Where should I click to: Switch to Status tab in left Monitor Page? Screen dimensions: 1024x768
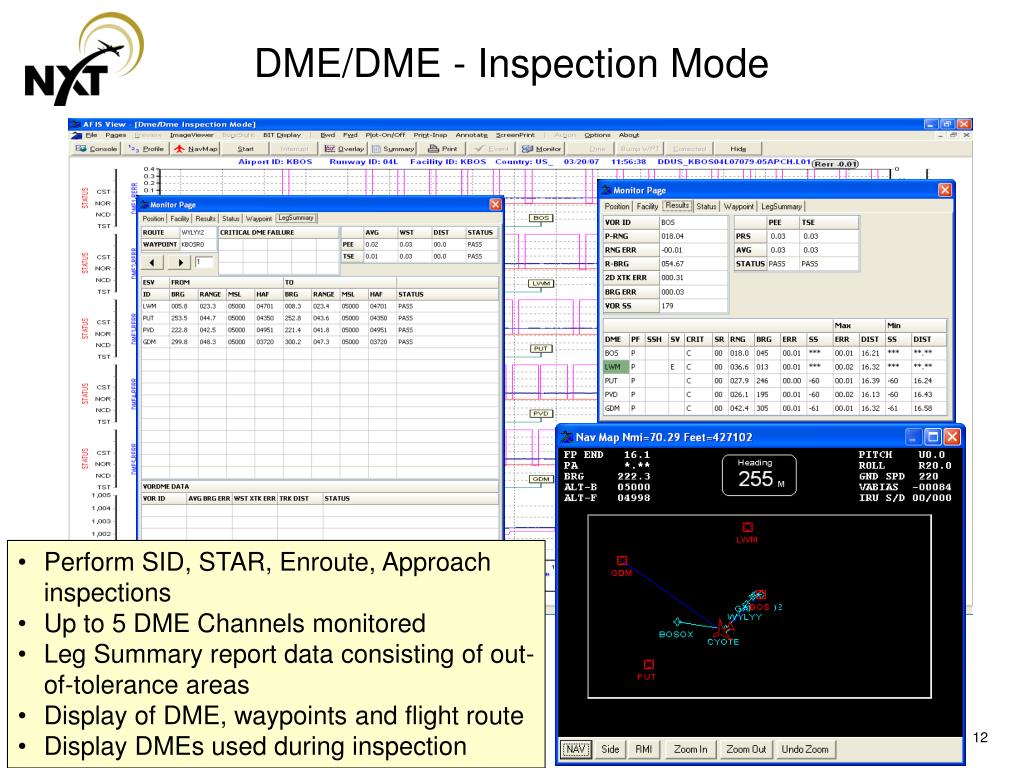click(x=231, y=219)
